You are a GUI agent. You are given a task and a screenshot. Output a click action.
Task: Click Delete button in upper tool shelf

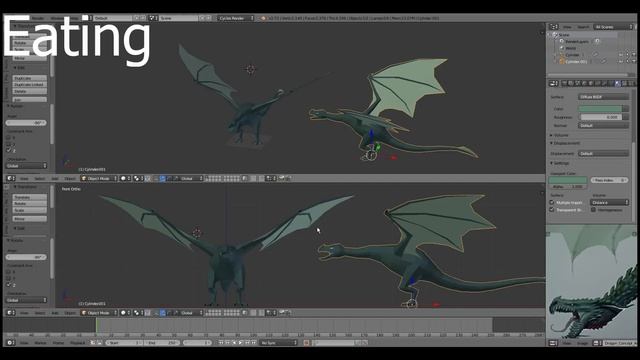[x=30, y=91]
